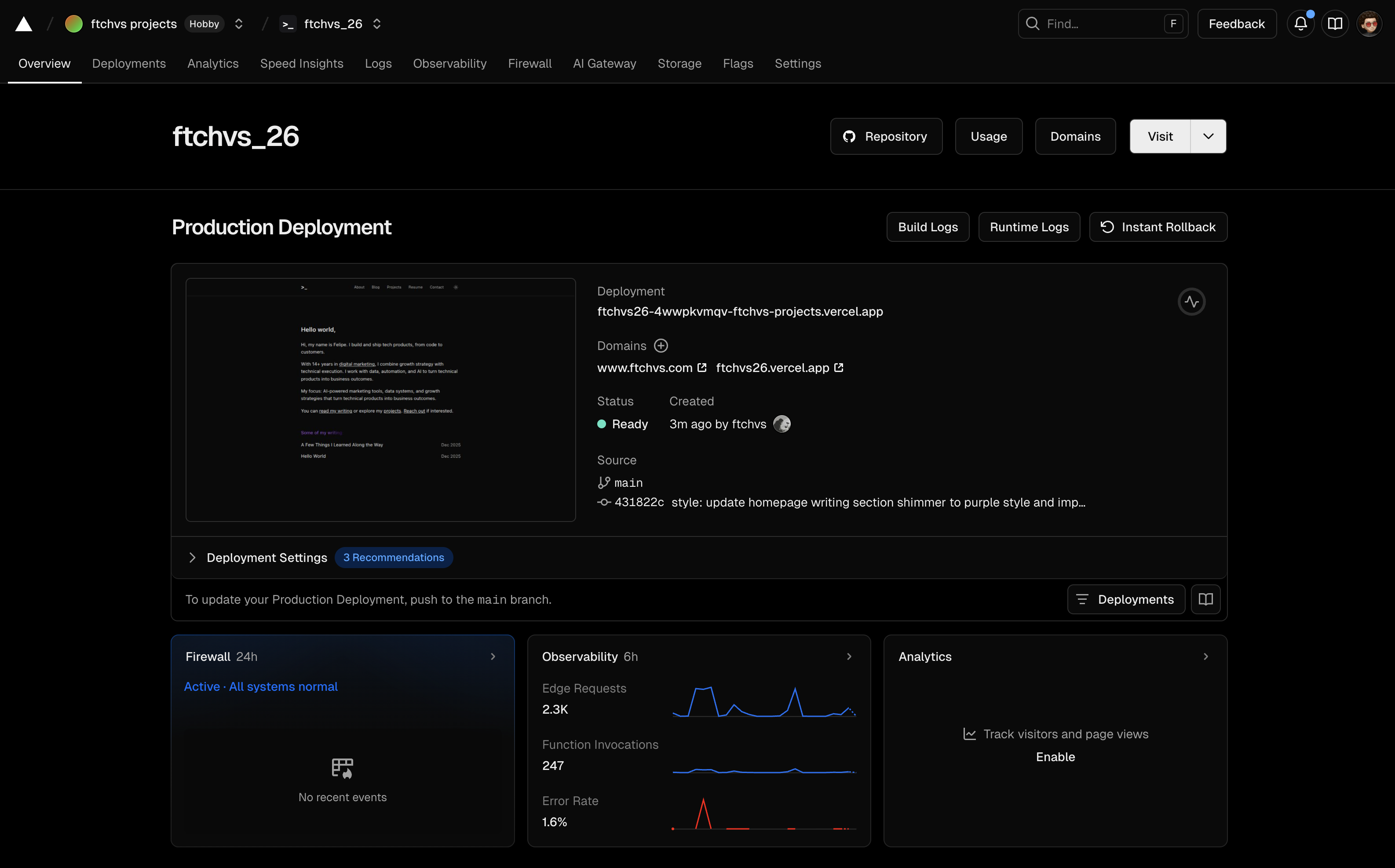Click the activity pulse icon on deployment card
This screenshot has width=1395, height=868.
[x=1191, y=301]
